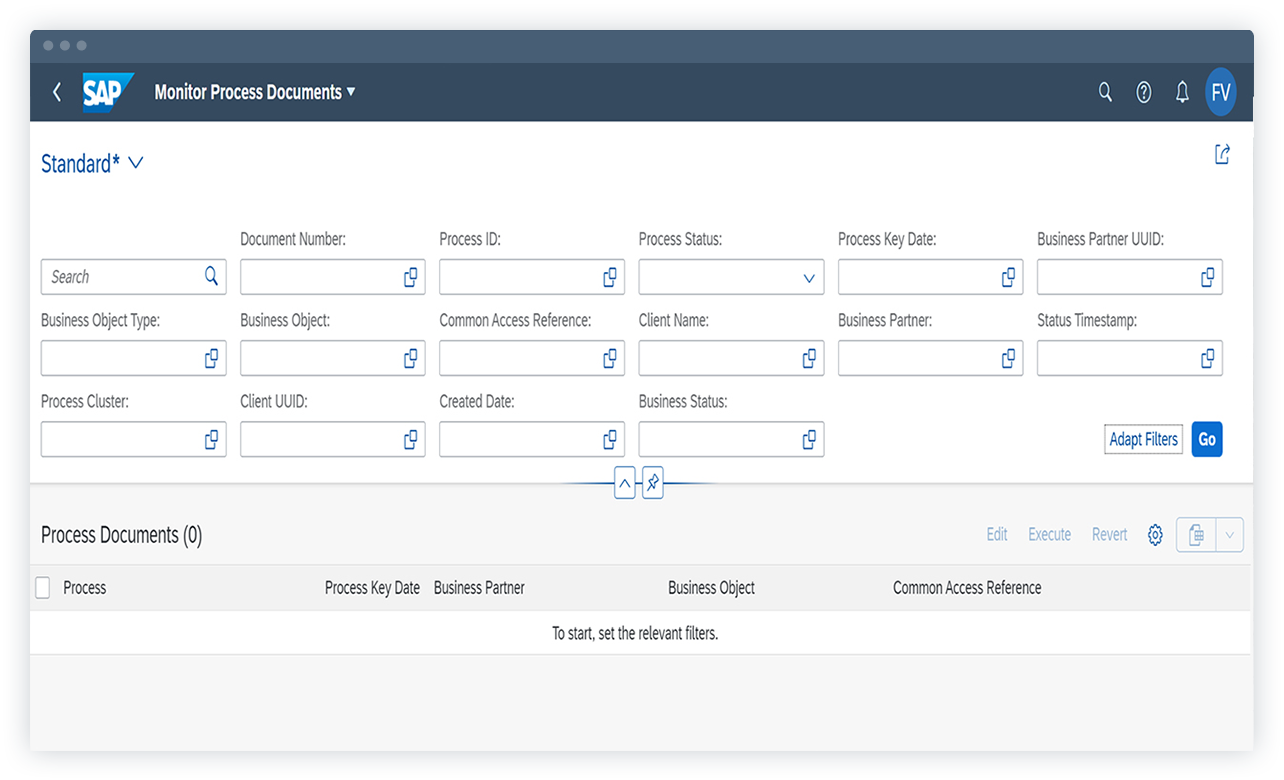Select all rows via the header checkbox
The image size is (1284, 780).
(42, 587)
